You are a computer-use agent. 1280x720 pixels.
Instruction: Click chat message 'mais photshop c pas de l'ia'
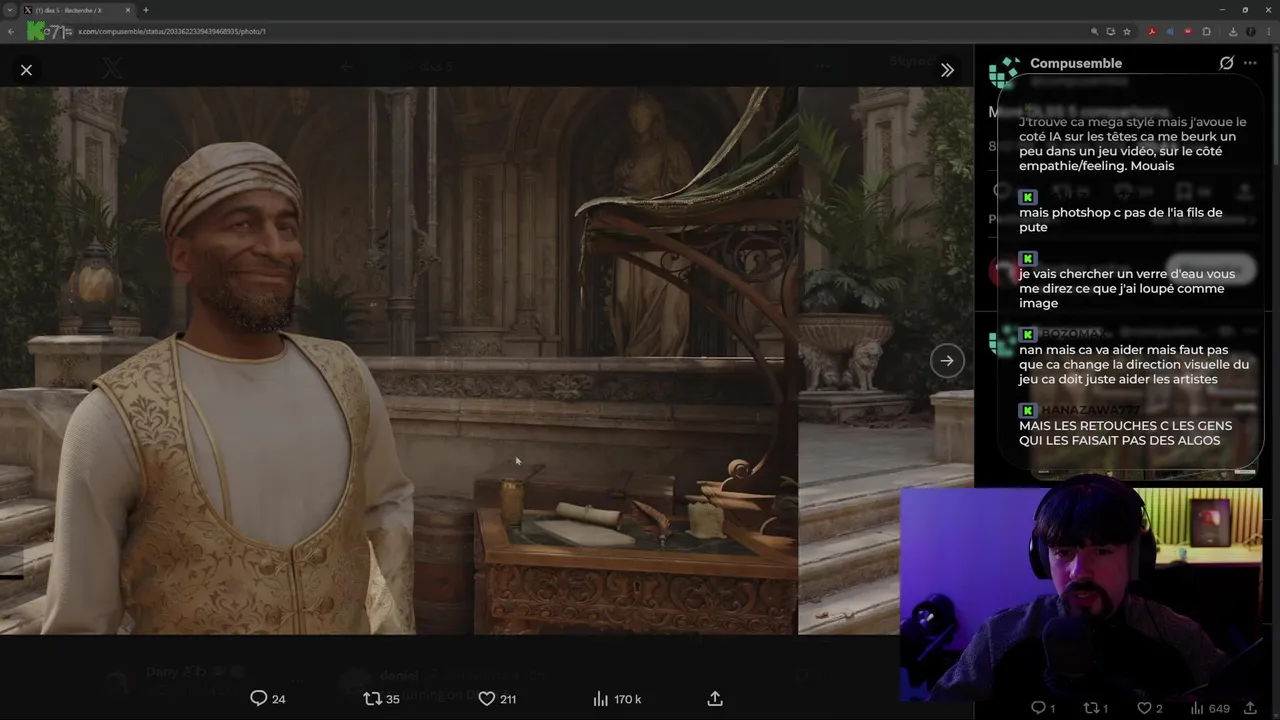tap(1120, 220)
